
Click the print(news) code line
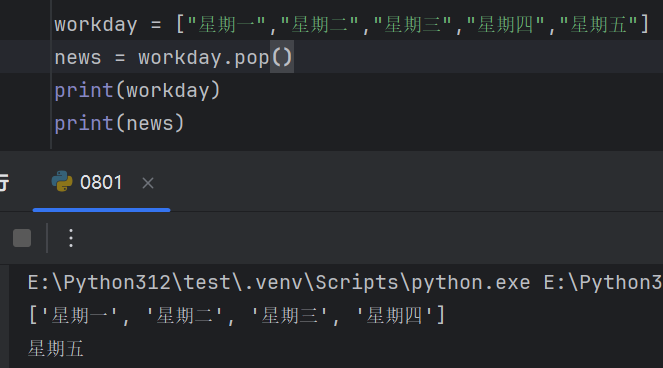tap(119, 123)
